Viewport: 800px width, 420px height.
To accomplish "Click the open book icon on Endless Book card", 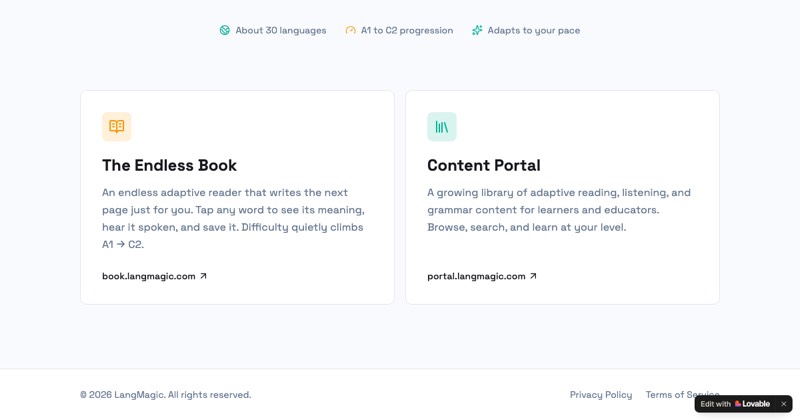I will coord(116,127).
